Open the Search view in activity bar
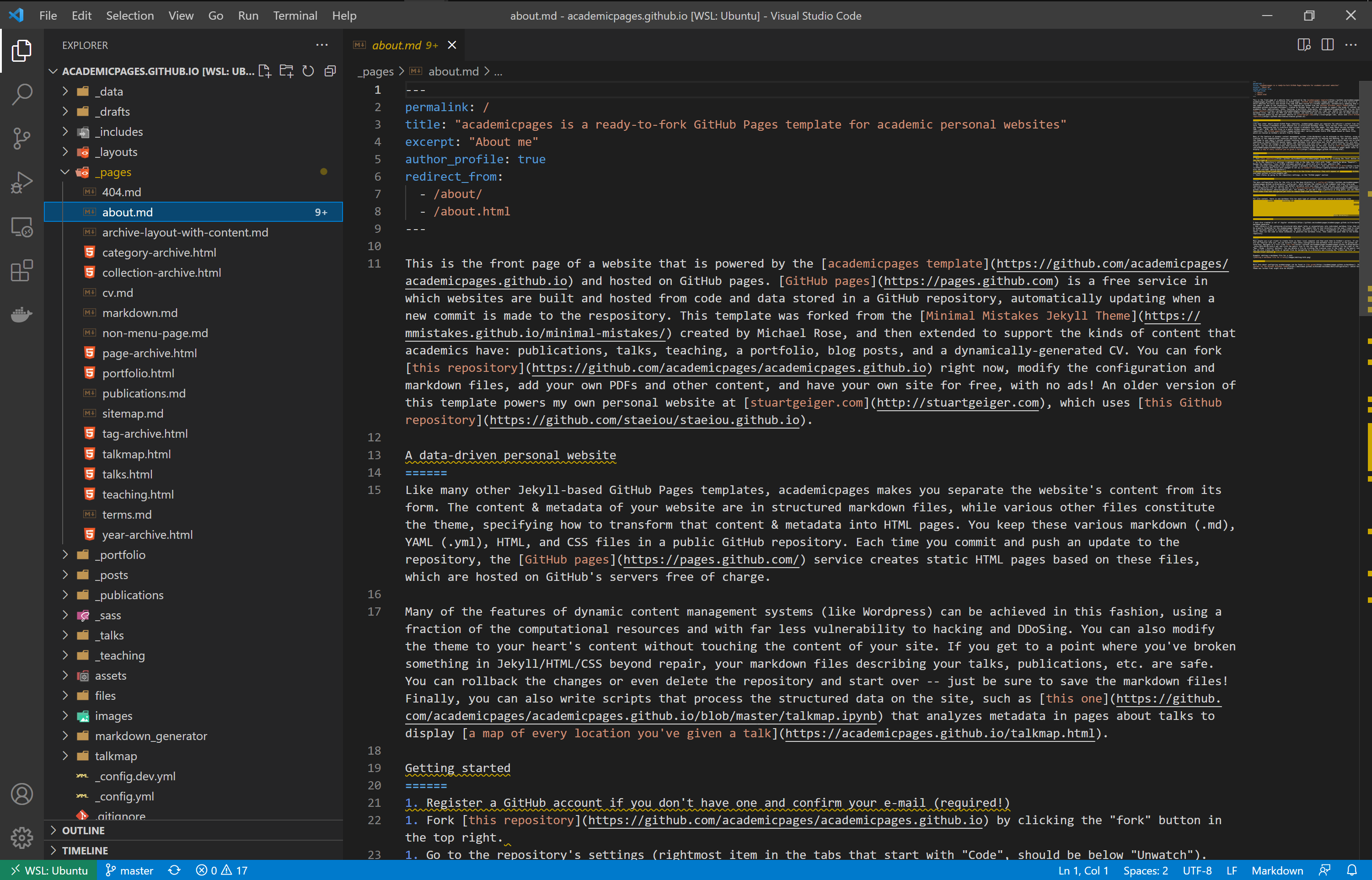This screenshot has height=880, width=1372. pos(21,94)
